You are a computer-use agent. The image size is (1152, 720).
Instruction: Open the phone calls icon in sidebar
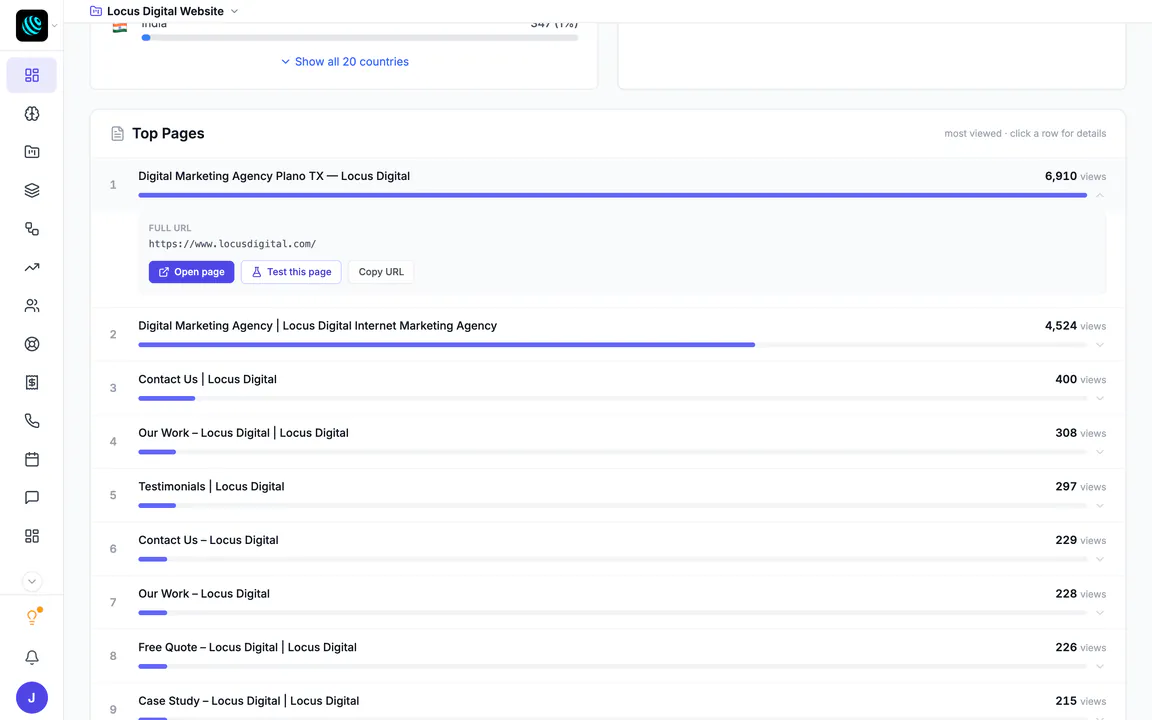pyautogui.click(x=32, y=421)
